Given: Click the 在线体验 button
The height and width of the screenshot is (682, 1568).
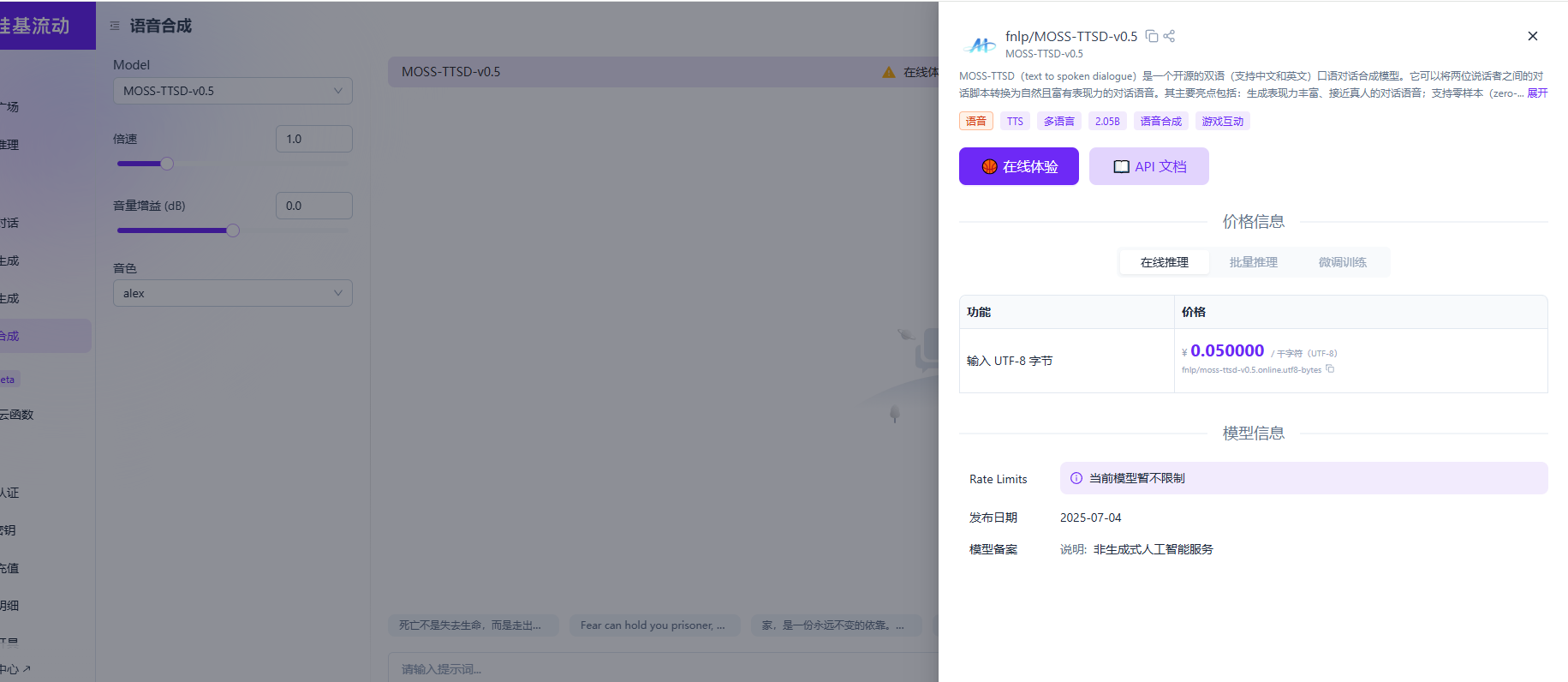Looking at the screenshot, I should pyautogui.click(x=1019, y=166).
